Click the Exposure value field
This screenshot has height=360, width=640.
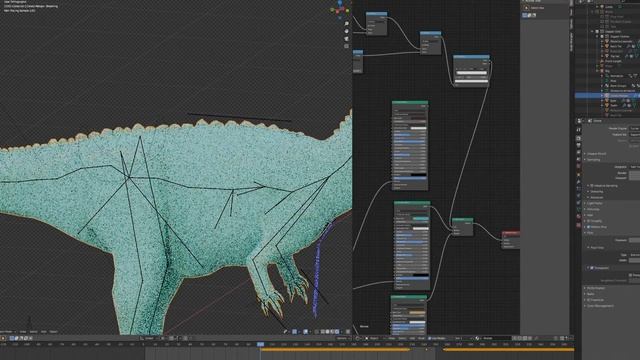(x=634, y=240)
